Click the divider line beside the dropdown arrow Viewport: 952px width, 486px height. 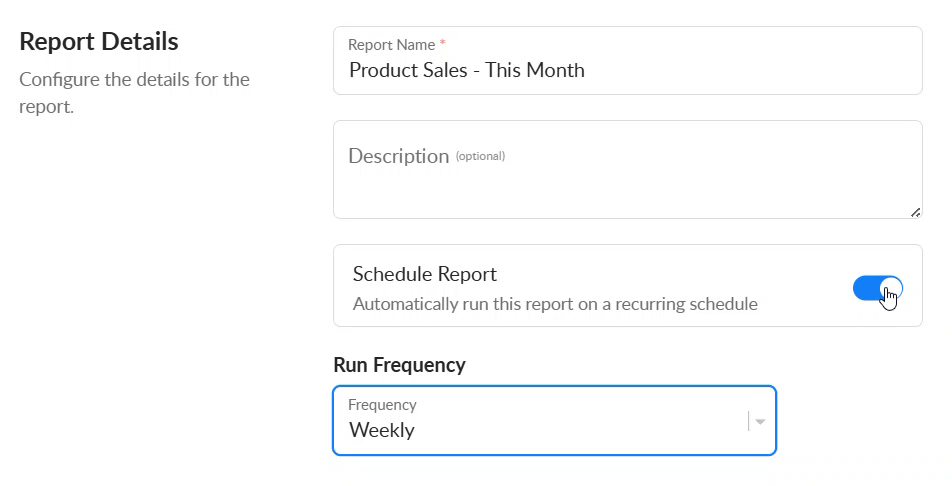point(749,421)
